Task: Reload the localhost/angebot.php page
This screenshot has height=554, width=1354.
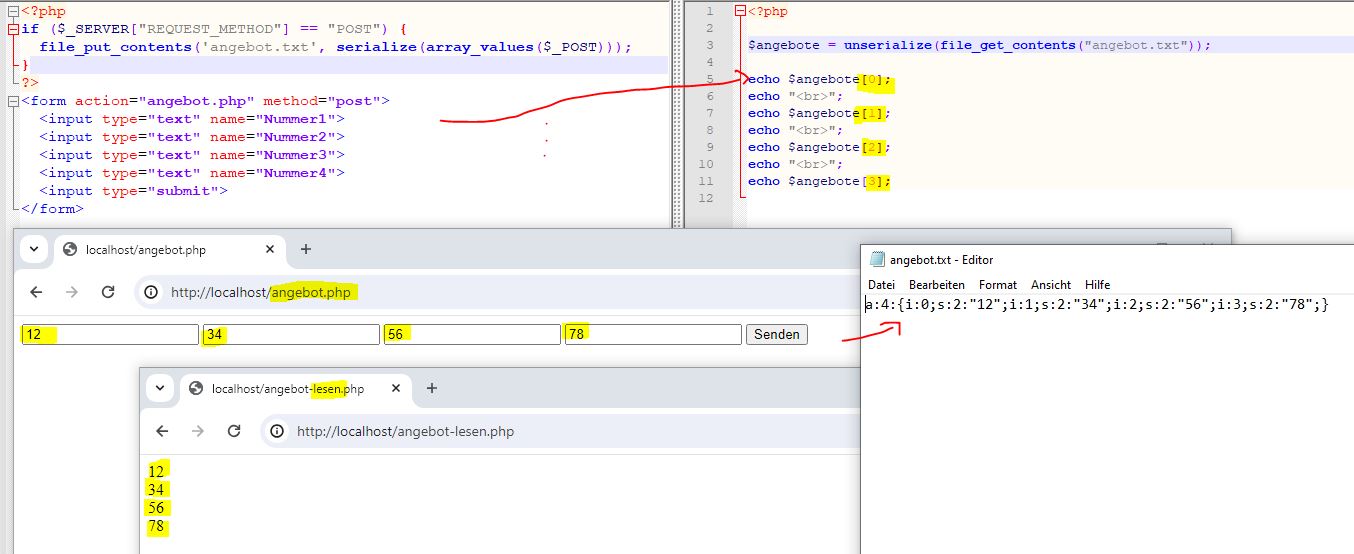Action: coord(108,292)
